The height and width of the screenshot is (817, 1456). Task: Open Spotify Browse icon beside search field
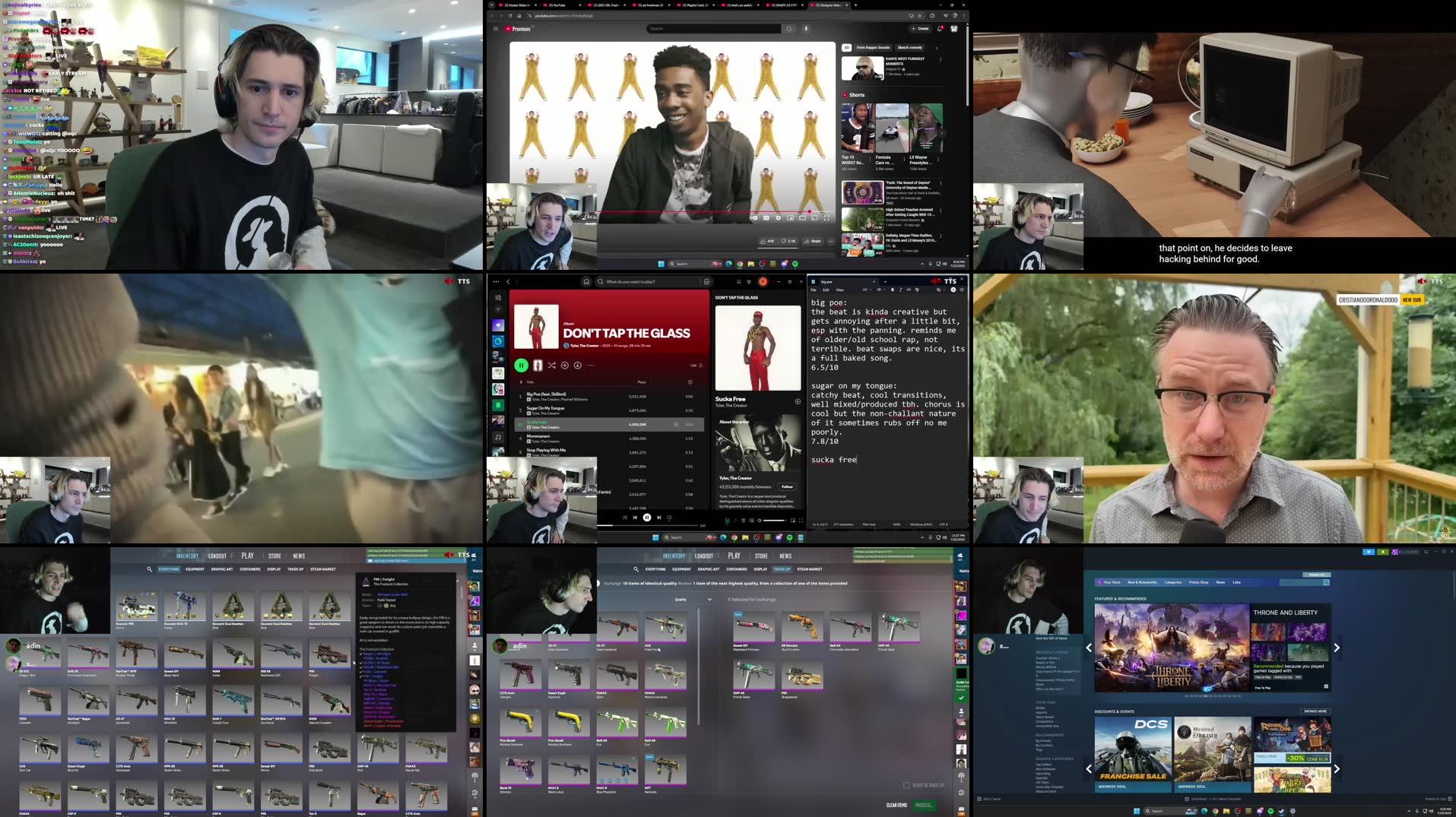[x=706, y=282]
